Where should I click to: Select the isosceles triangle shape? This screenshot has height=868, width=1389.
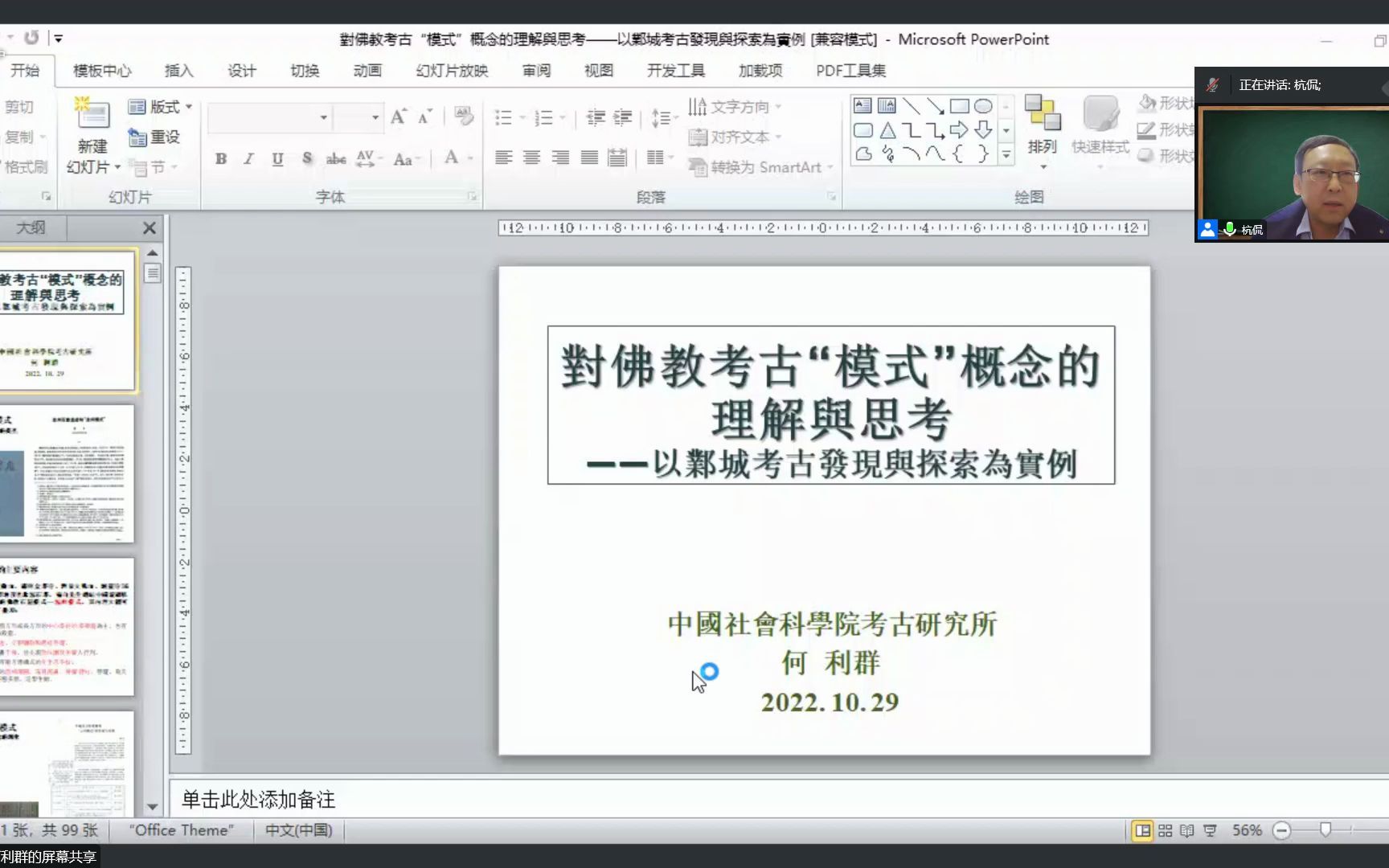[887, 130]
